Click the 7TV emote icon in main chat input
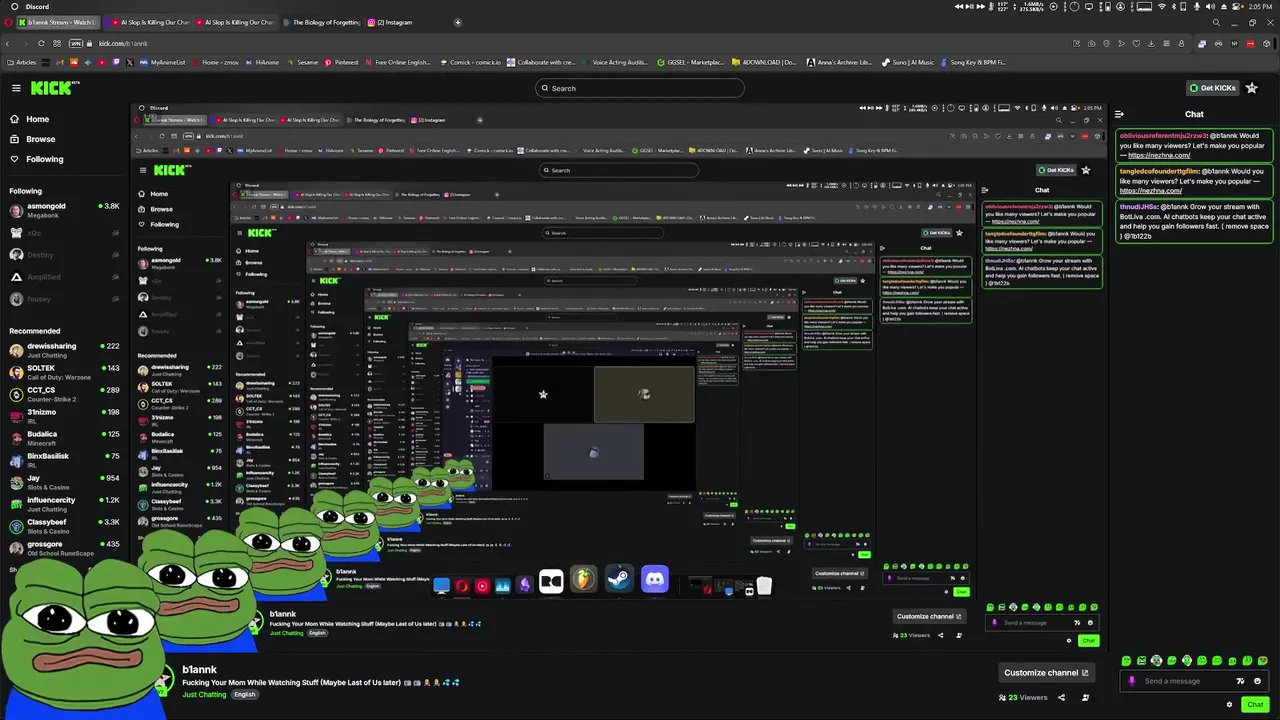 coord(1240,681)
